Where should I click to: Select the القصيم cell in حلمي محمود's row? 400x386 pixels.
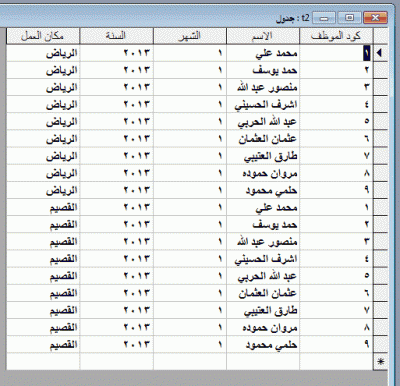[x=43, y=345]
